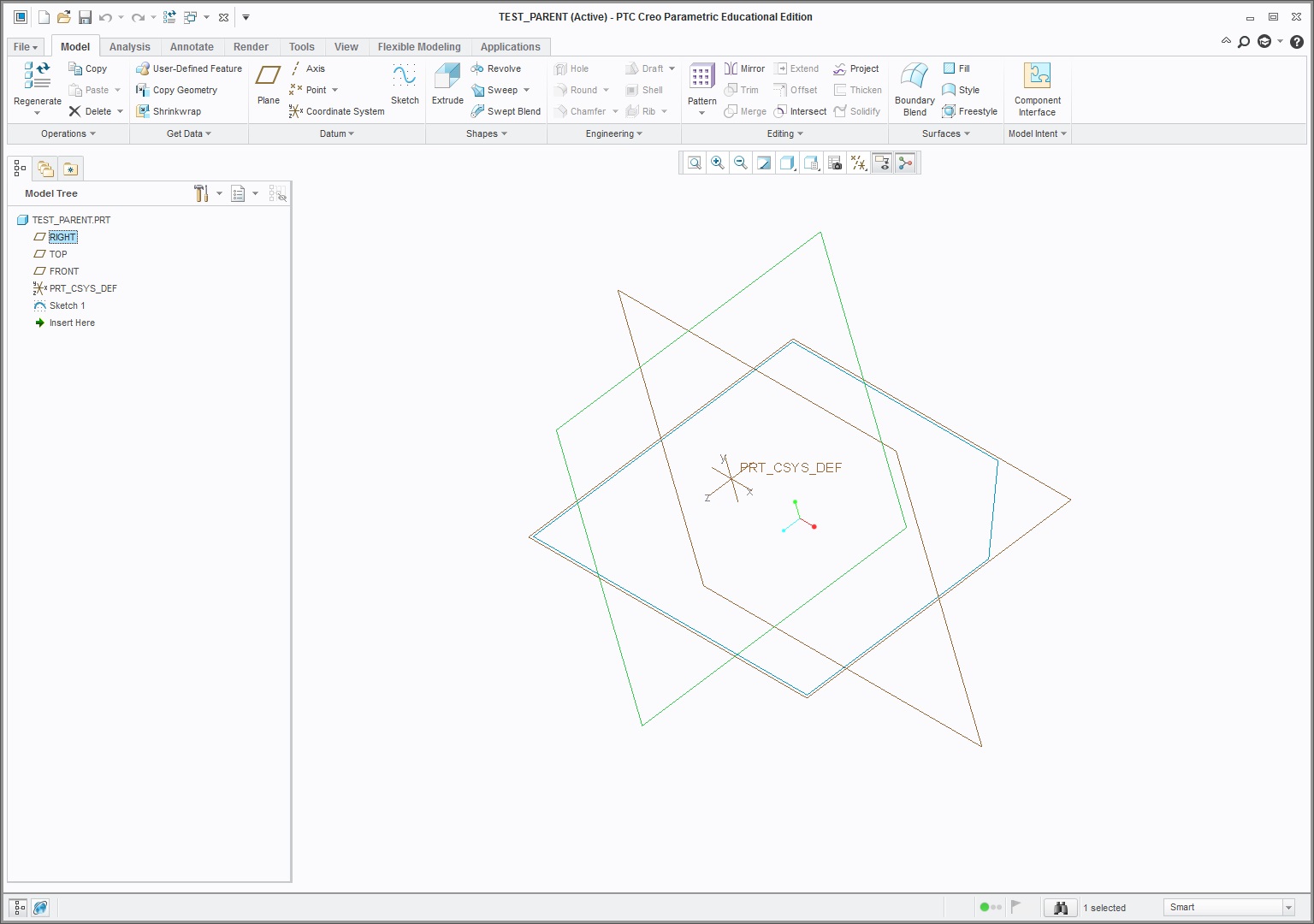This screenshot has width=1314, height=924.
Task: Click the Zoom Out magnifier
Action: [x=741, y=163]
